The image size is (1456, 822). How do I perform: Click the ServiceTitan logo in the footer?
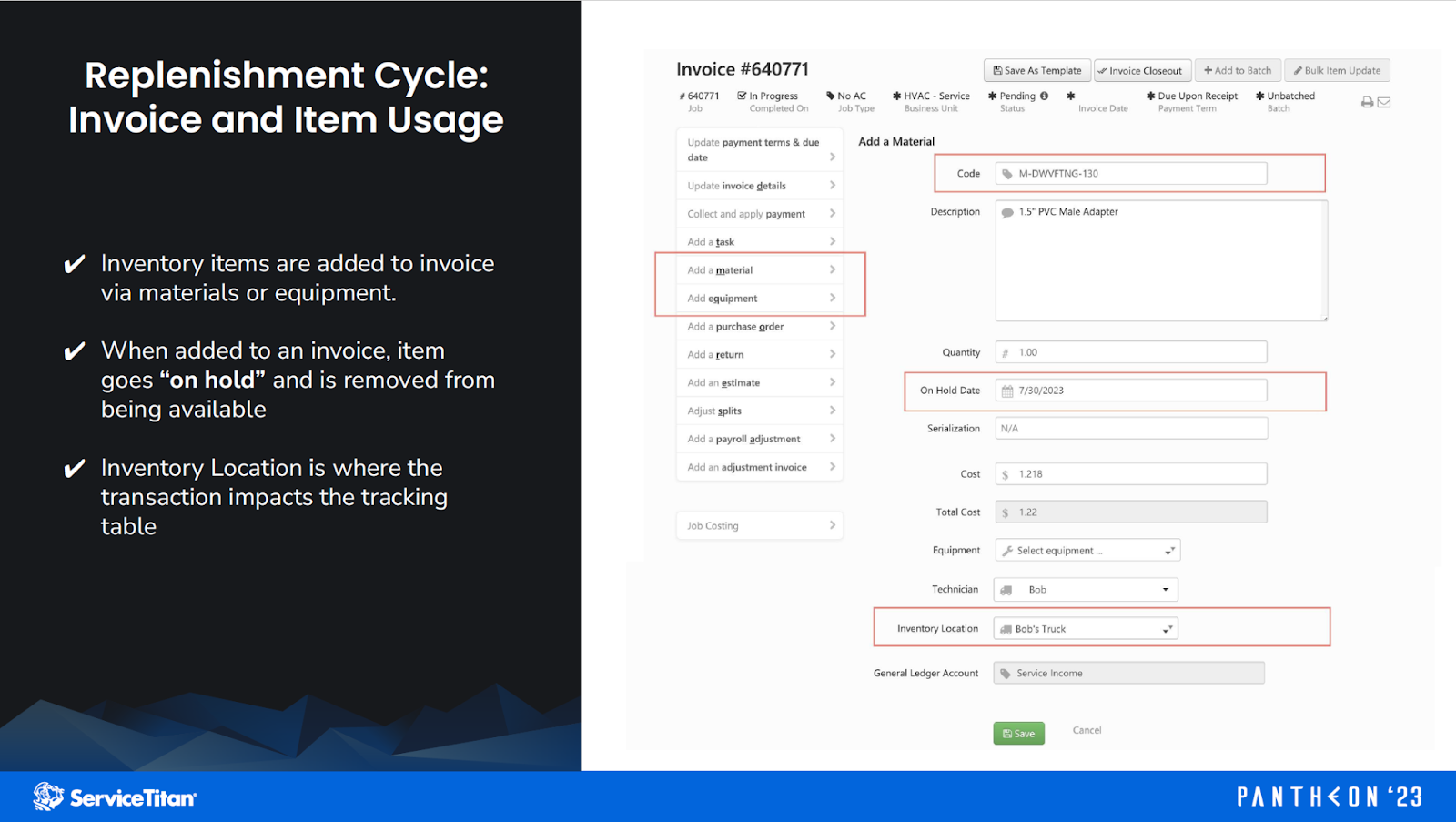[114, 796]
